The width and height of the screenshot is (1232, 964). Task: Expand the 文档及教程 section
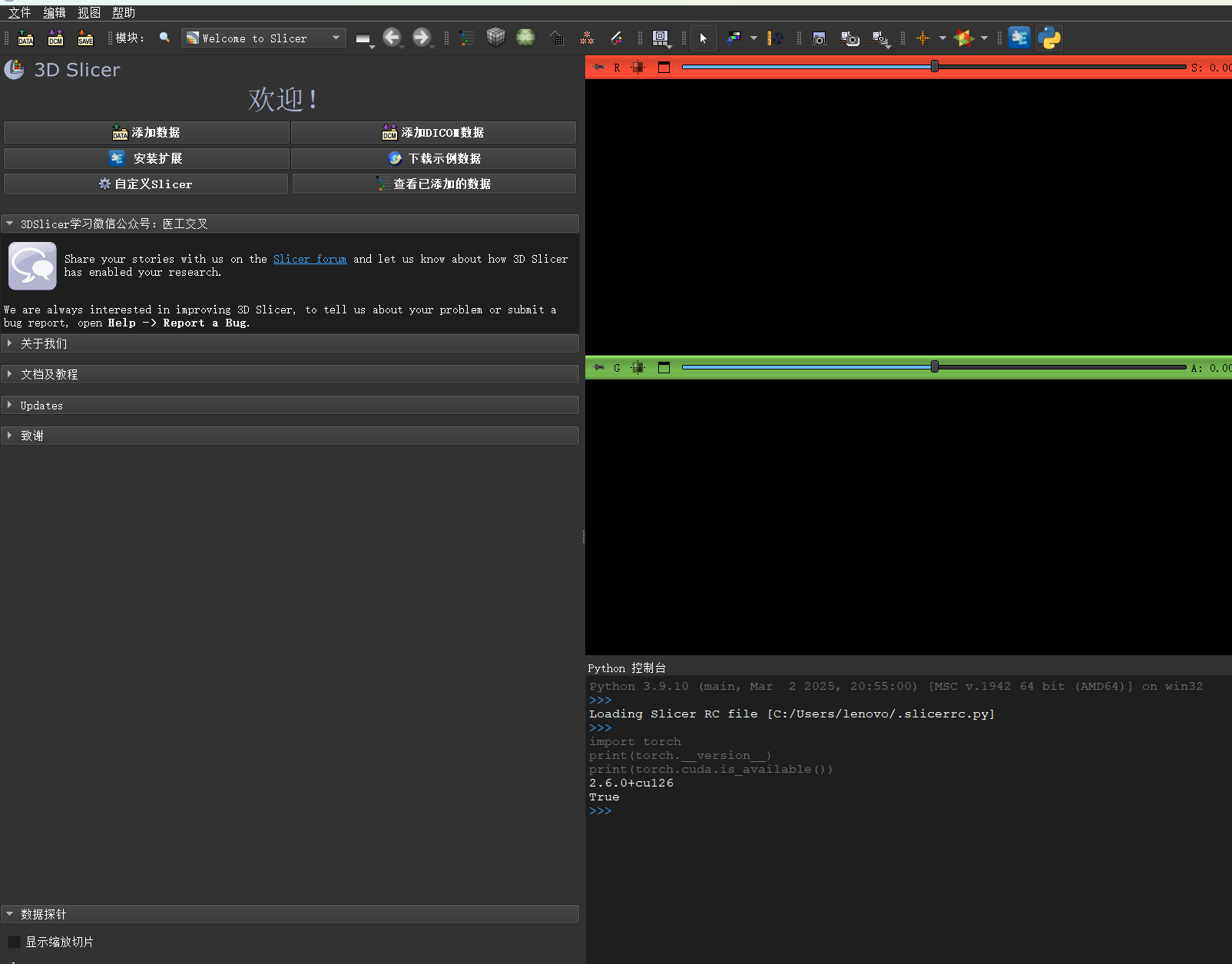coord(290,374)
